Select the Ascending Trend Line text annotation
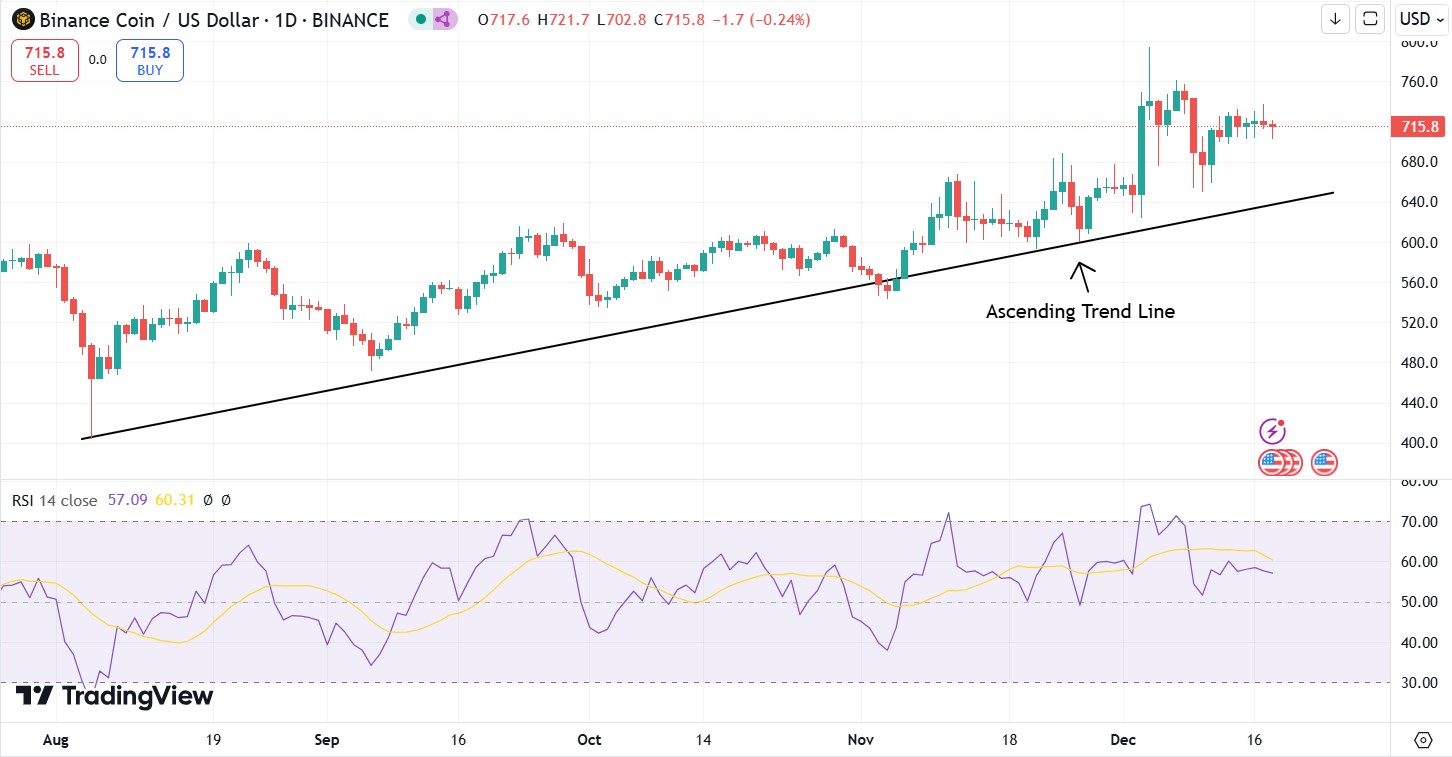Screen dimensions: 1452x757 [1080, 312]
